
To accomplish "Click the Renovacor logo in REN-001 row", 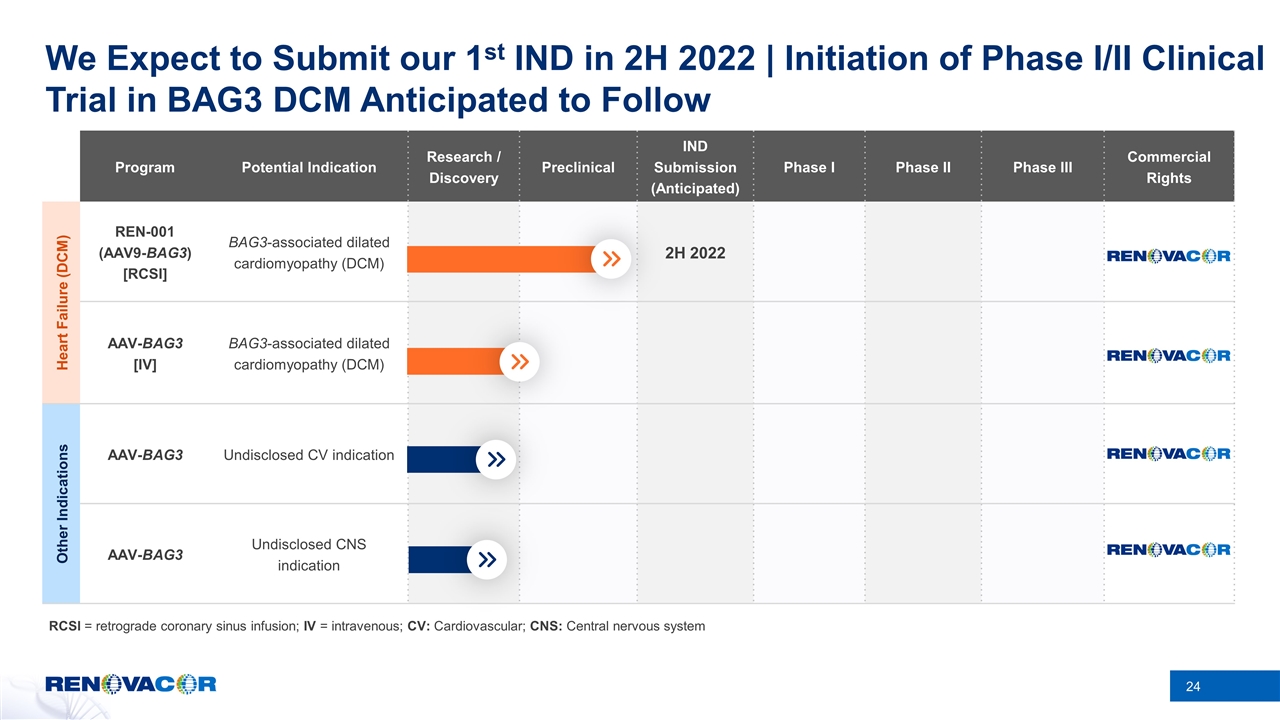I will point(1168,256).
